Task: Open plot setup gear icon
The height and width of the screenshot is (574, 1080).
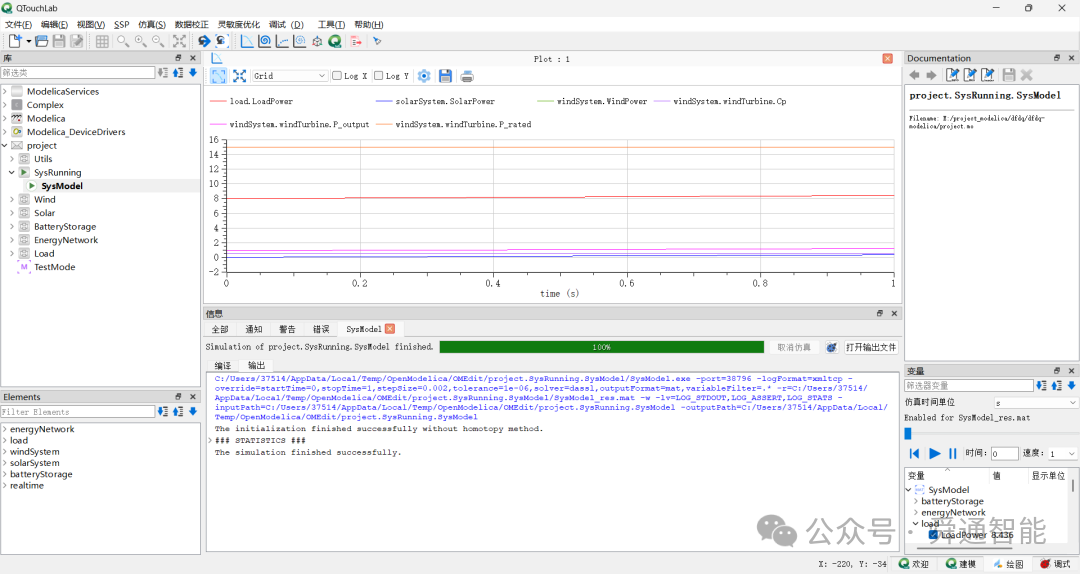Action: click(424, 76)
